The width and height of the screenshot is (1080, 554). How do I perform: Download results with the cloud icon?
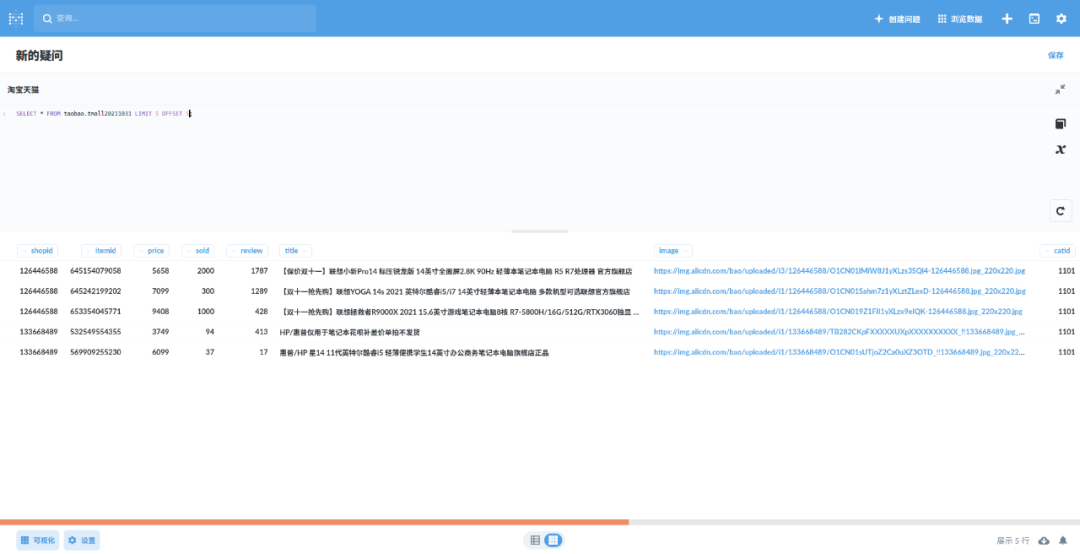coord(1043,540)
